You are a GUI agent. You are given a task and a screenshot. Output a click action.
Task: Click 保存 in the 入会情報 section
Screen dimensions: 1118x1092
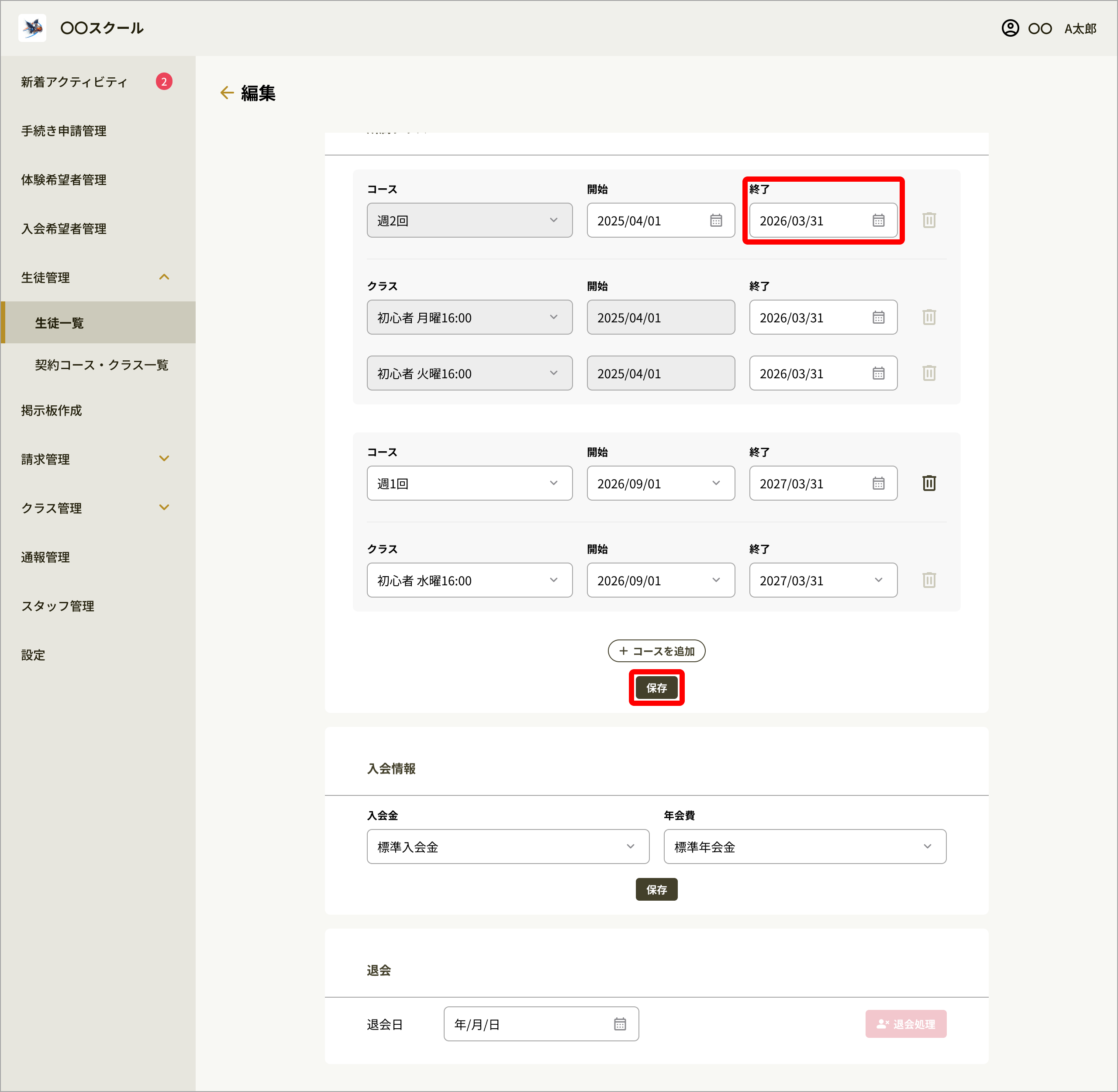(656, 890)
